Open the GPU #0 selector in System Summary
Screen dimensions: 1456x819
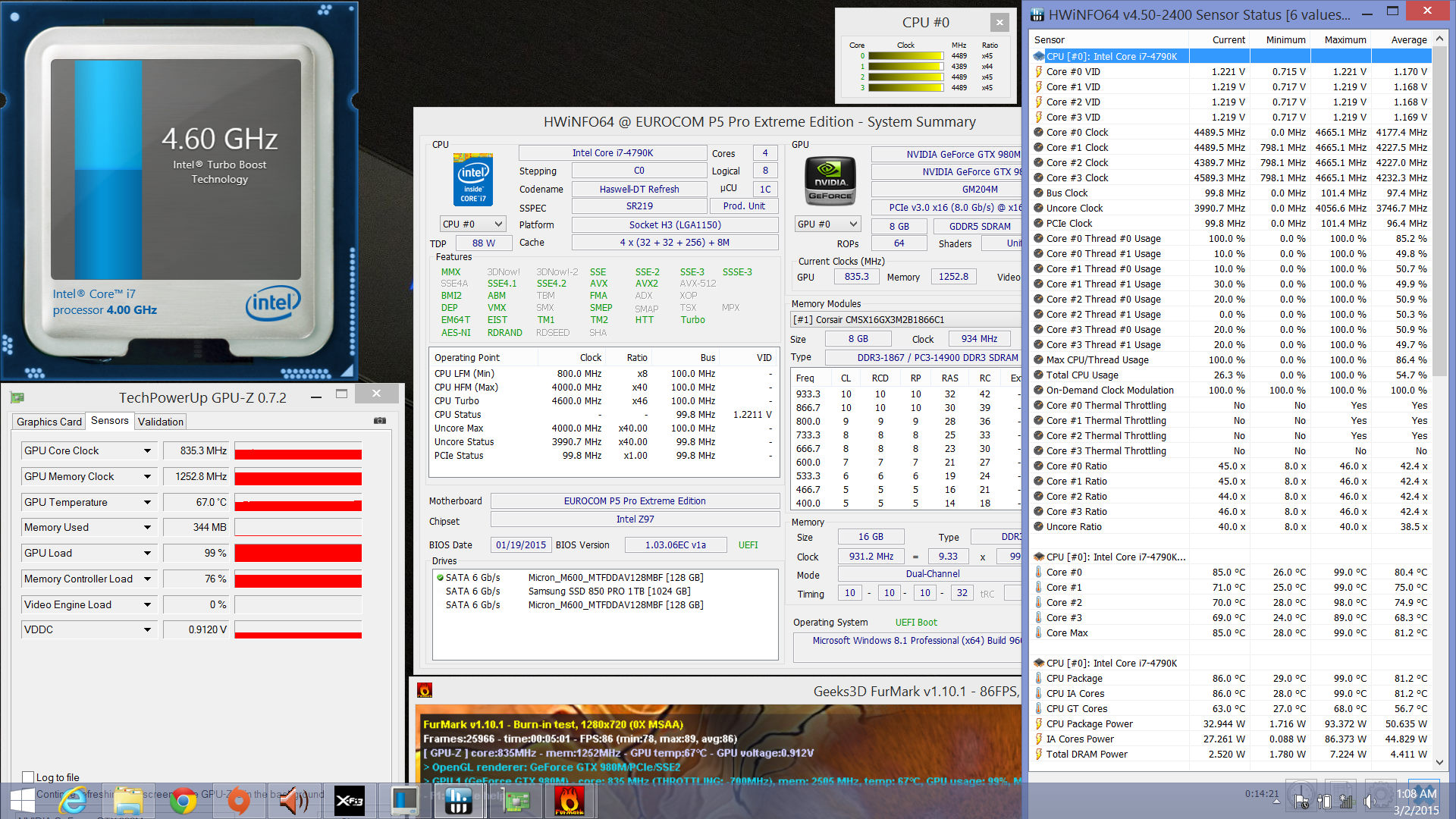point(827,224)
